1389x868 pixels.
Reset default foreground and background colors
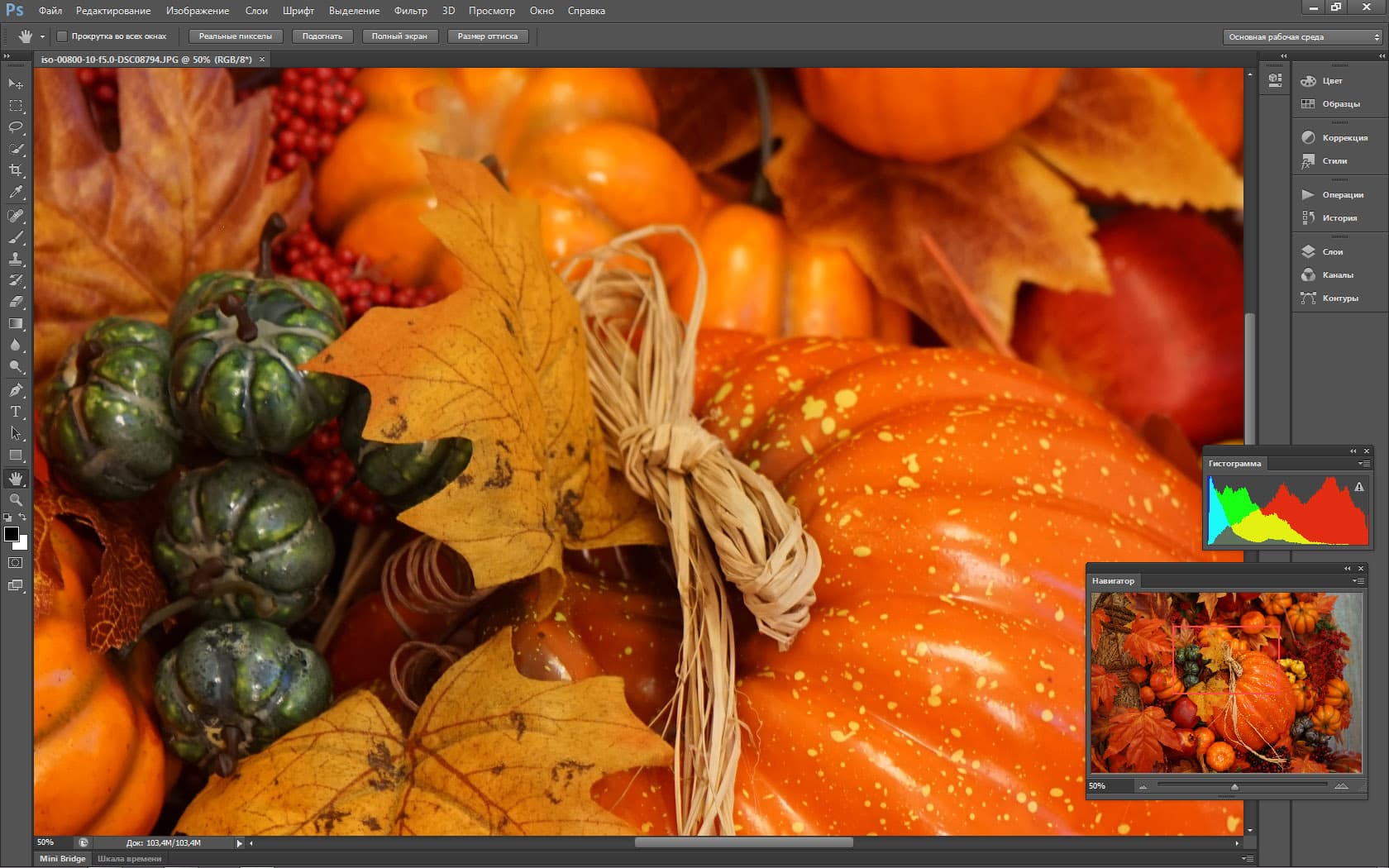tap(7, 517)
